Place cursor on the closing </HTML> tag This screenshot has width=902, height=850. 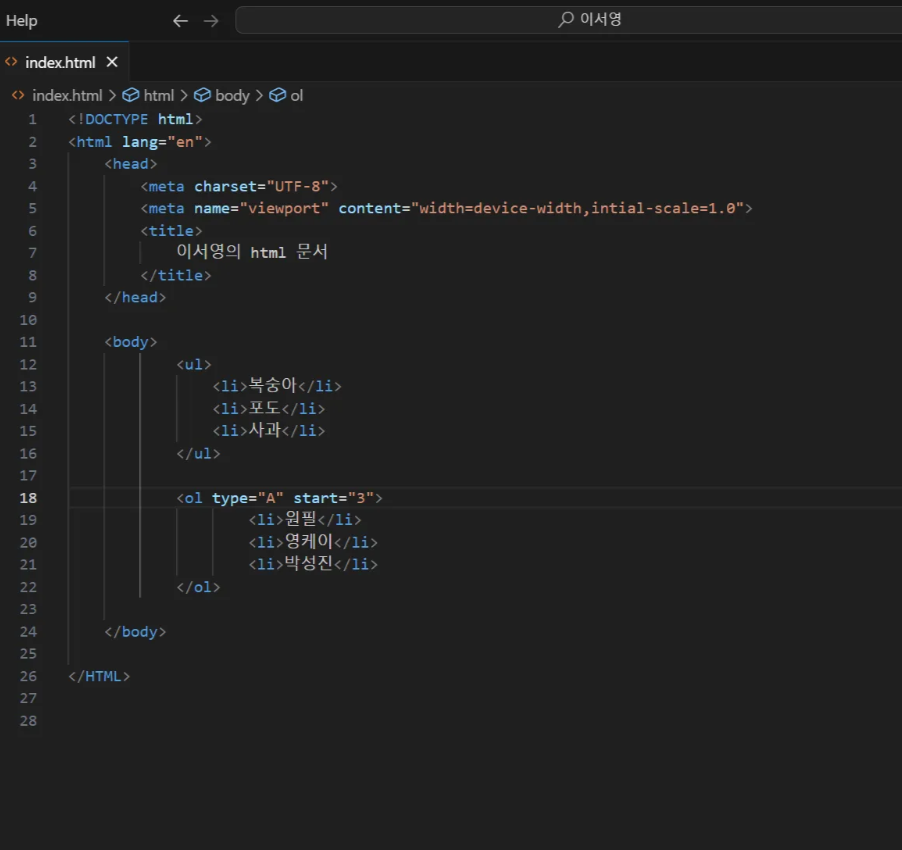click(99, 676)
